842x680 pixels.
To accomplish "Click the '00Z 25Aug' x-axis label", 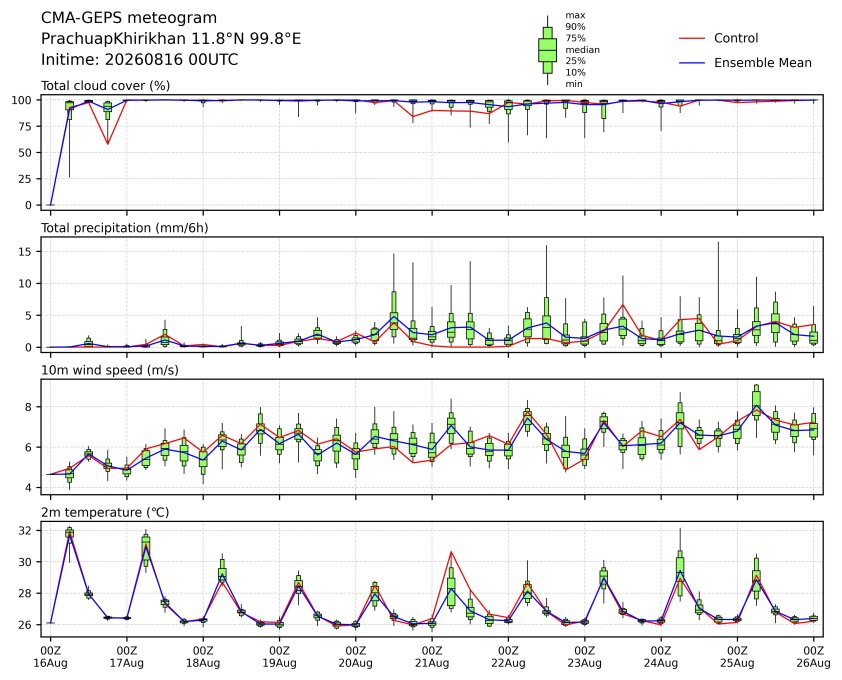I will tap(737, 657).
